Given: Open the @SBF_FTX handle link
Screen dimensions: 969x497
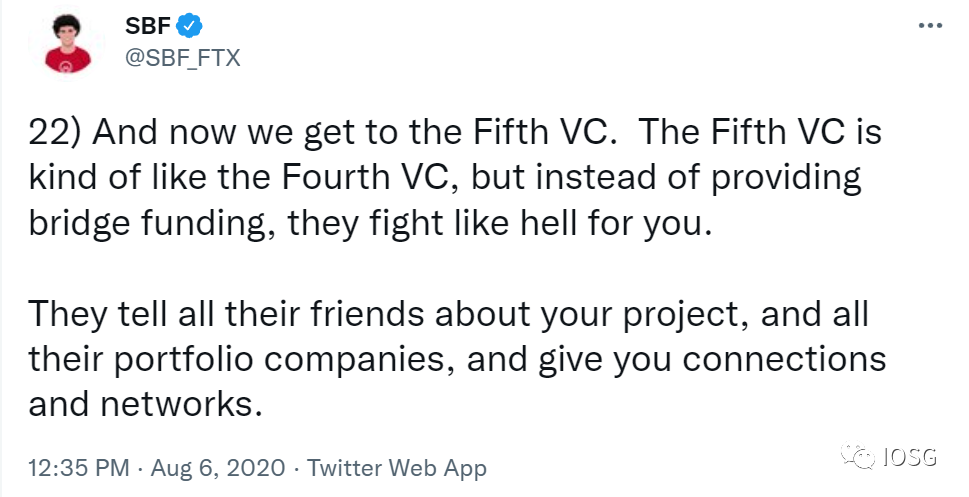Looking at the screenshot, I should click(182, 57).
